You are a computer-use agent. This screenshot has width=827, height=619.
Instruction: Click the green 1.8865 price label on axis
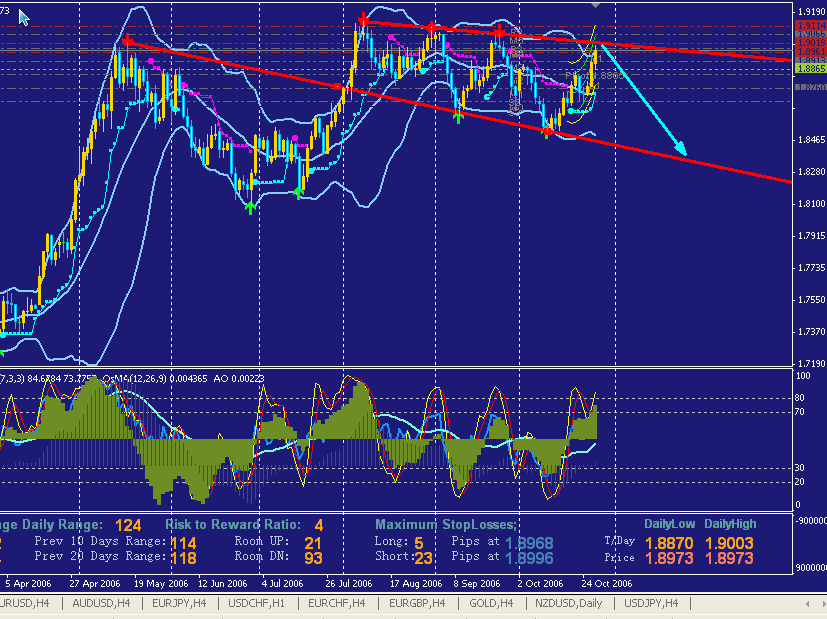(810, 69)
